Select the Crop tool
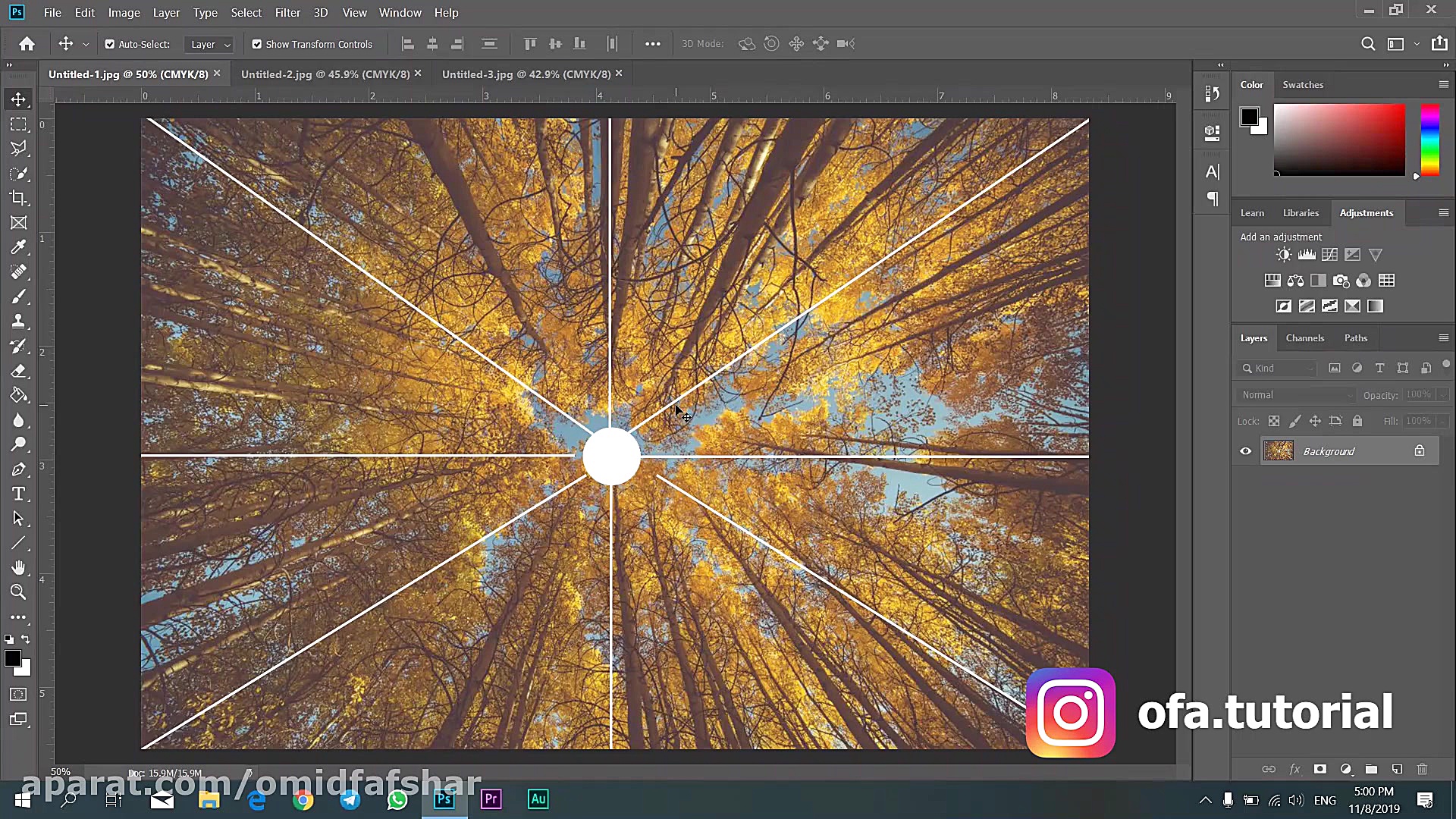The image size is (1456, 819). (x=18, y=198)
